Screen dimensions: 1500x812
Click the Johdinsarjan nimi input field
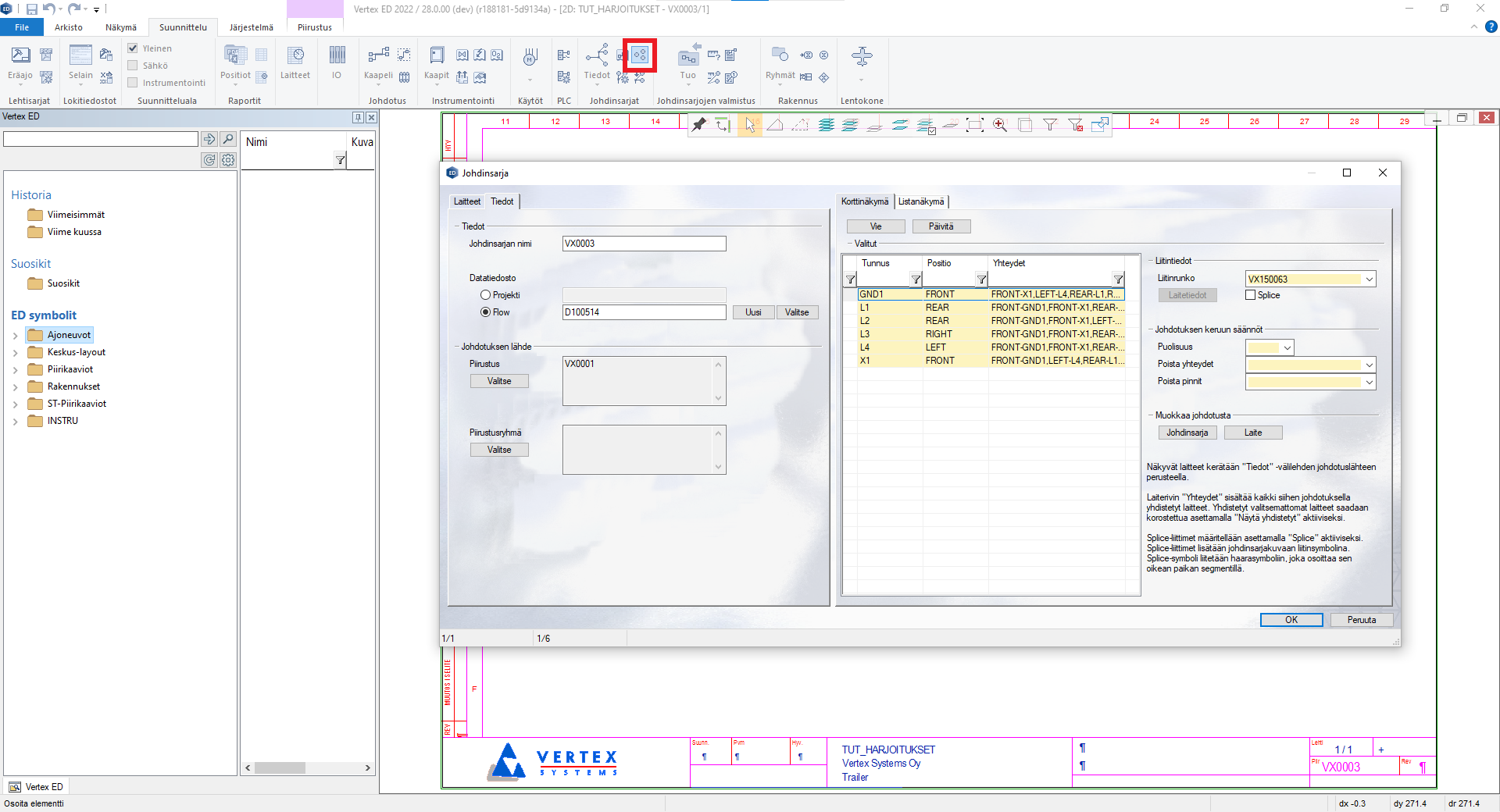pos(644,244)
